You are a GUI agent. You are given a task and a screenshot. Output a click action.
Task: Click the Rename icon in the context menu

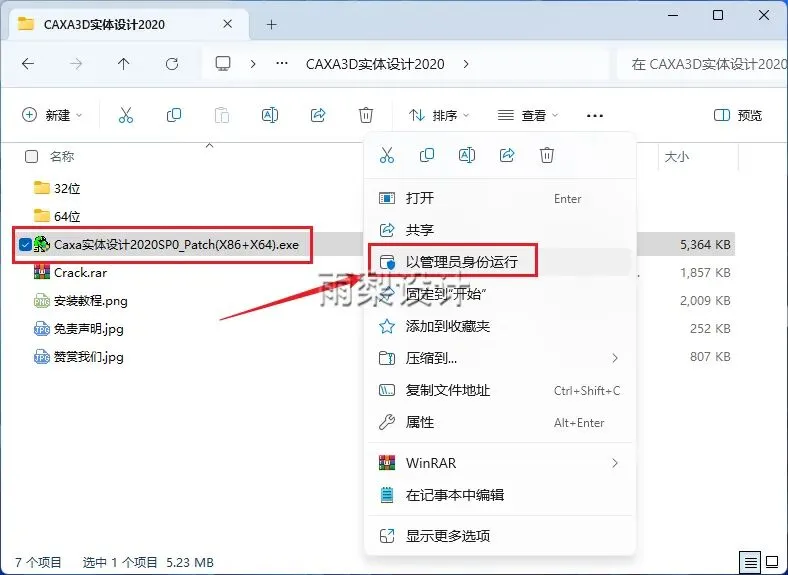[x=467, y=155]
